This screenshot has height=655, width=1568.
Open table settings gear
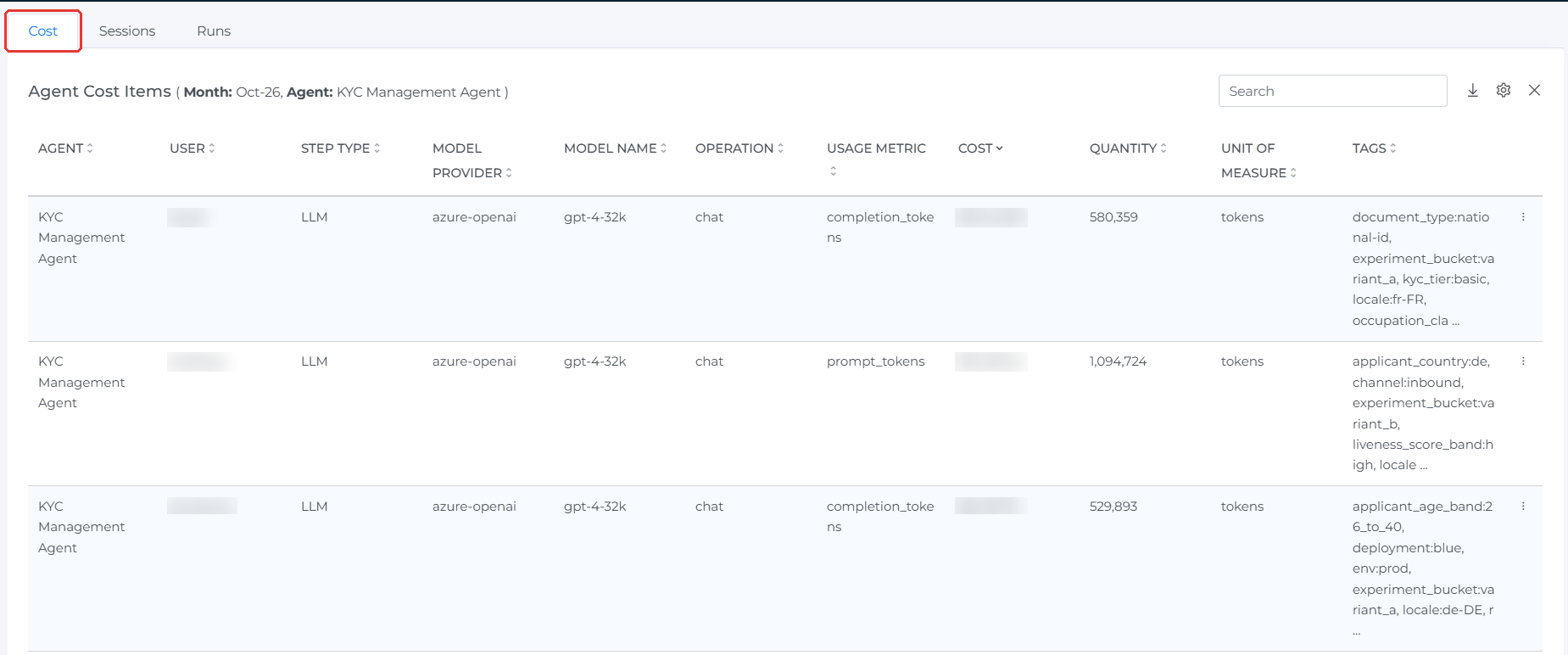coord(1504,91)
